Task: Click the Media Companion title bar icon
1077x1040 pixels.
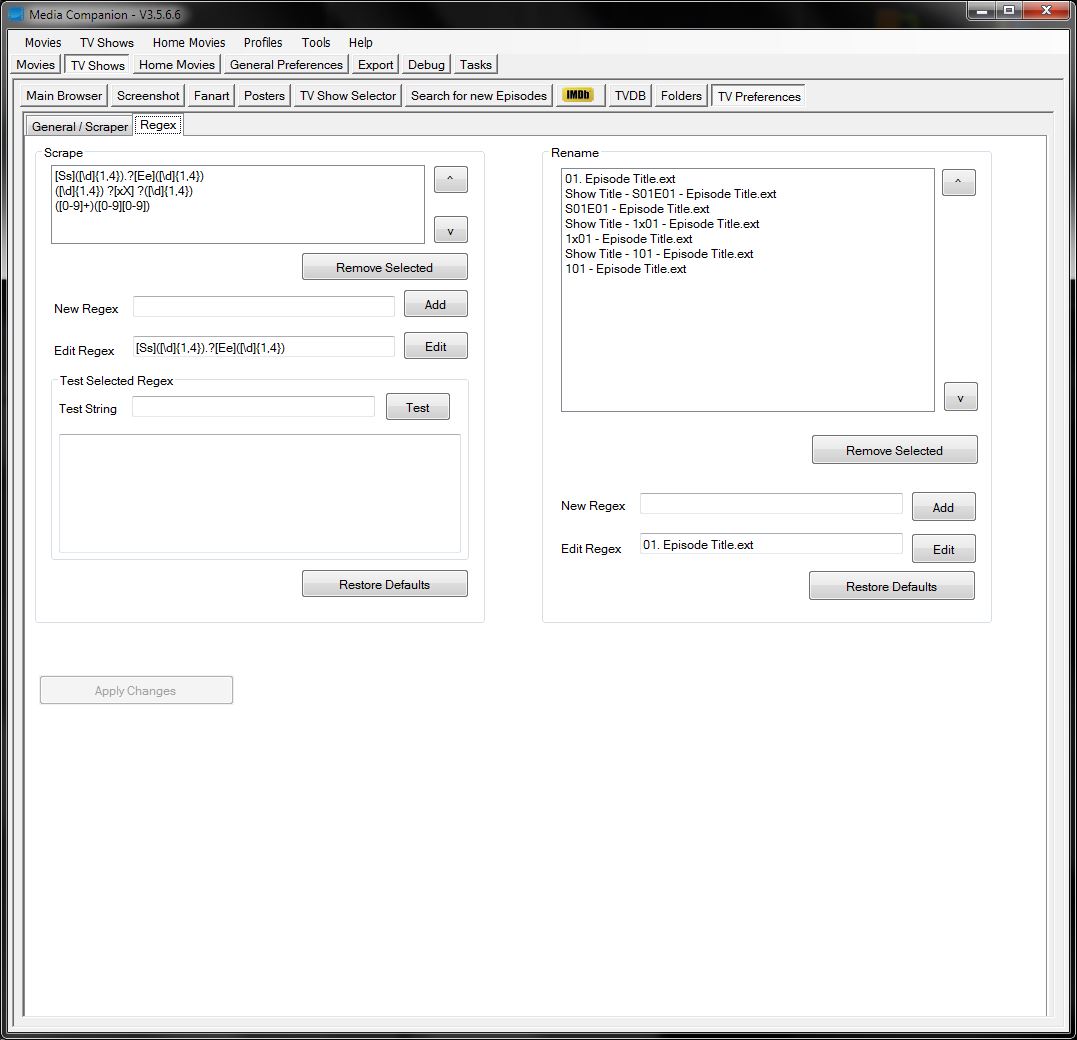Action: coord(14,14)
